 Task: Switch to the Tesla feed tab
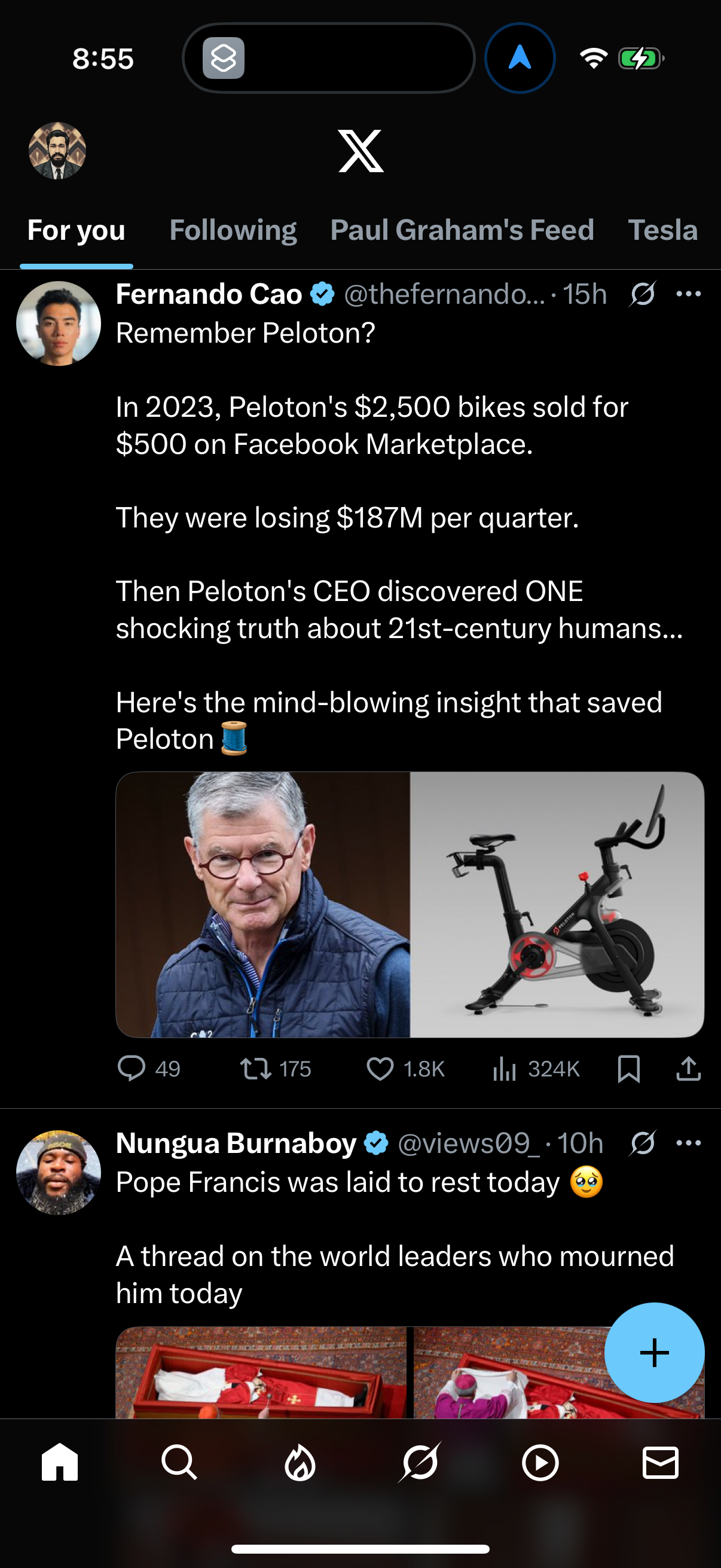click(662, 230)
